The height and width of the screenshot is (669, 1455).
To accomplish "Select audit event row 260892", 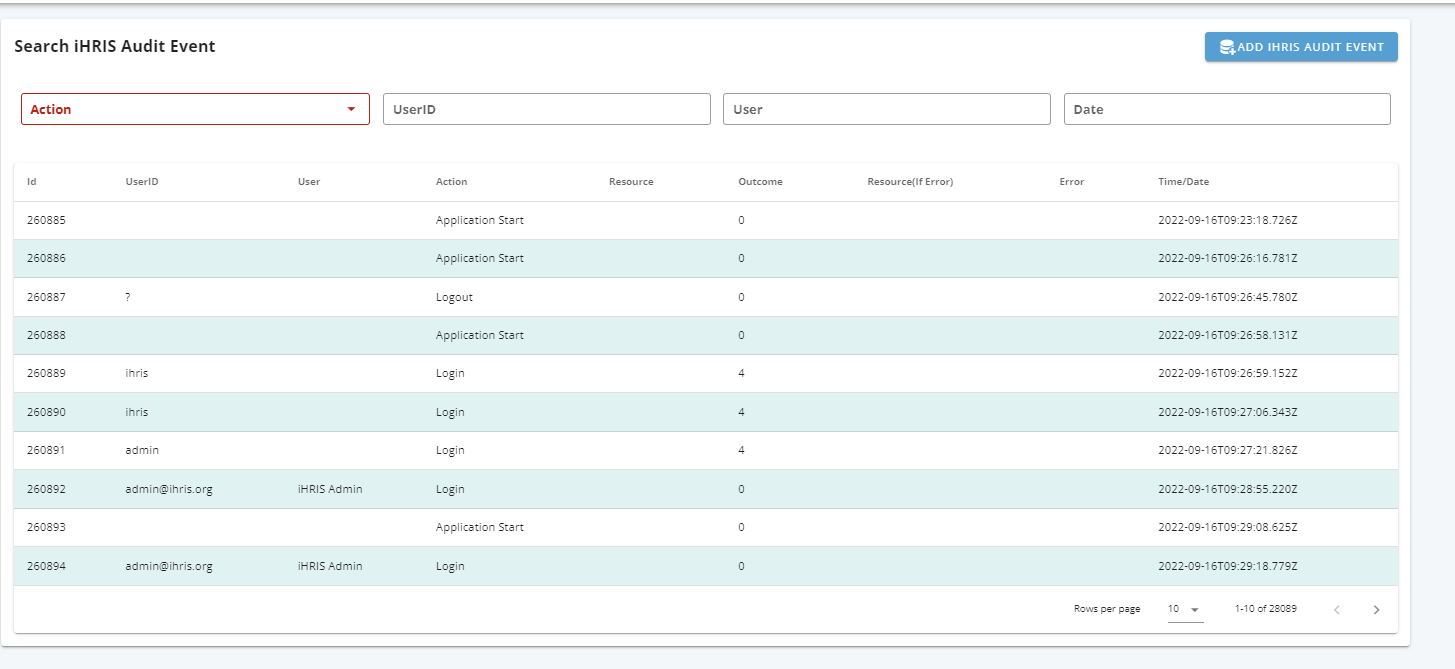I will (x=706, y=489).
